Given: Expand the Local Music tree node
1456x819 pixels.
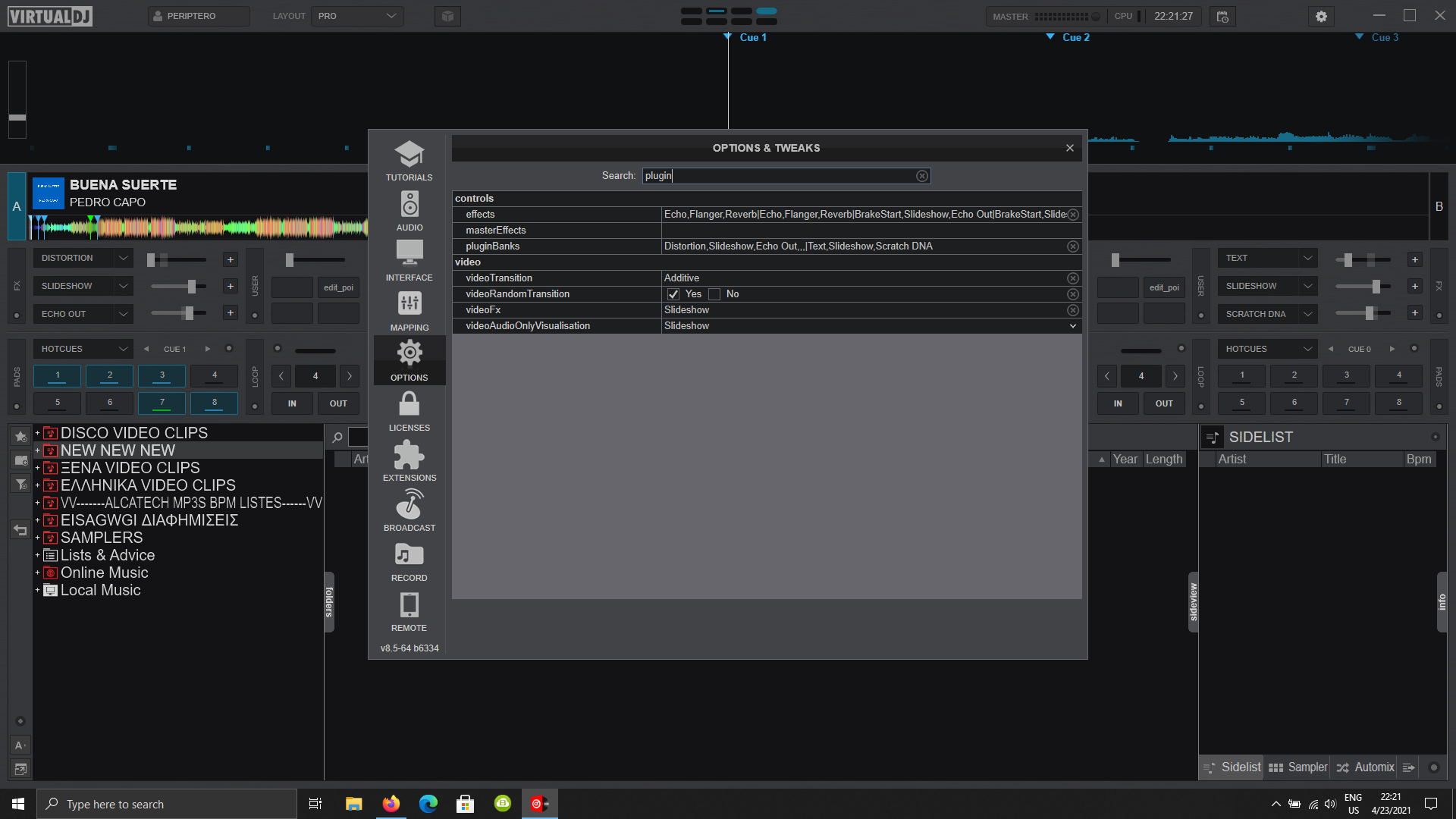Looking at the screenshot, I should [37, 590].
